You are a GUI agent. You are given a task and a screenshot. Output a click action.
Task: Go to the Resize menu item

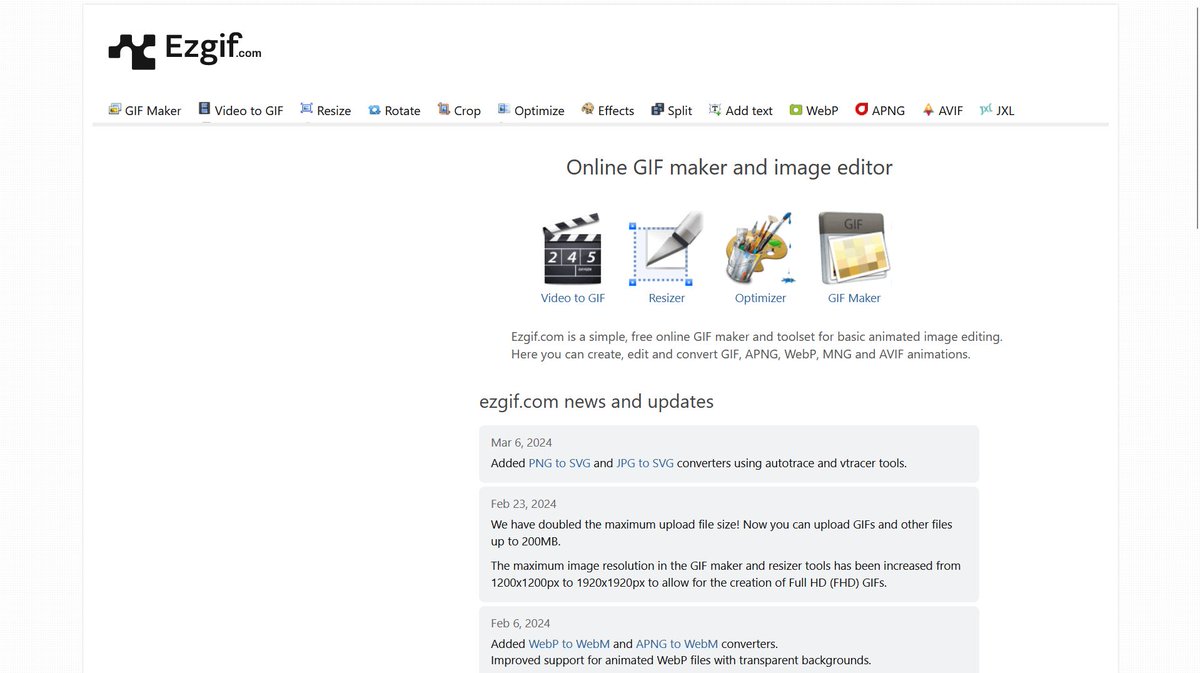326,110
